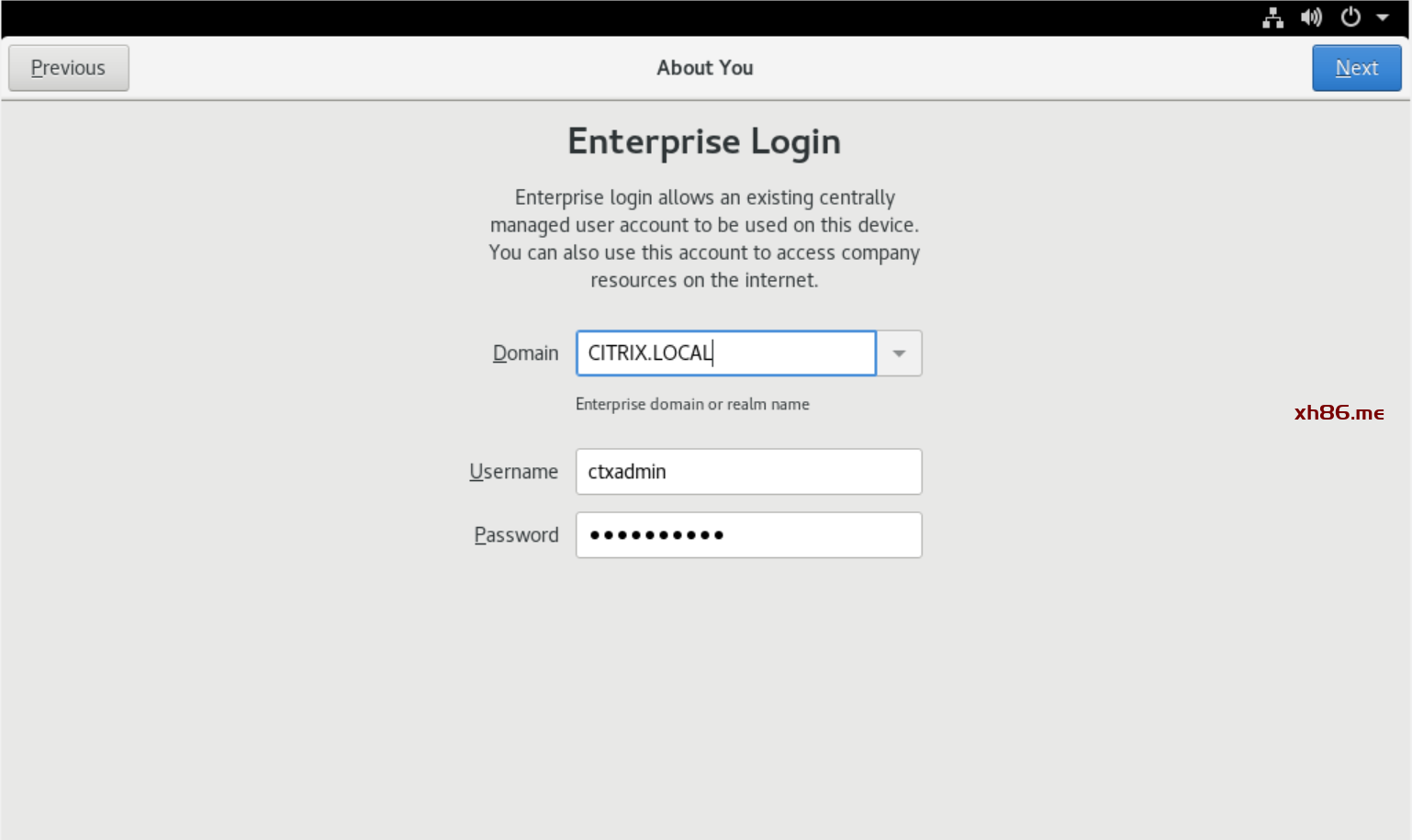Select the Password label
The width and height of the screenshot is (1412, 840).
pos(516,535)
